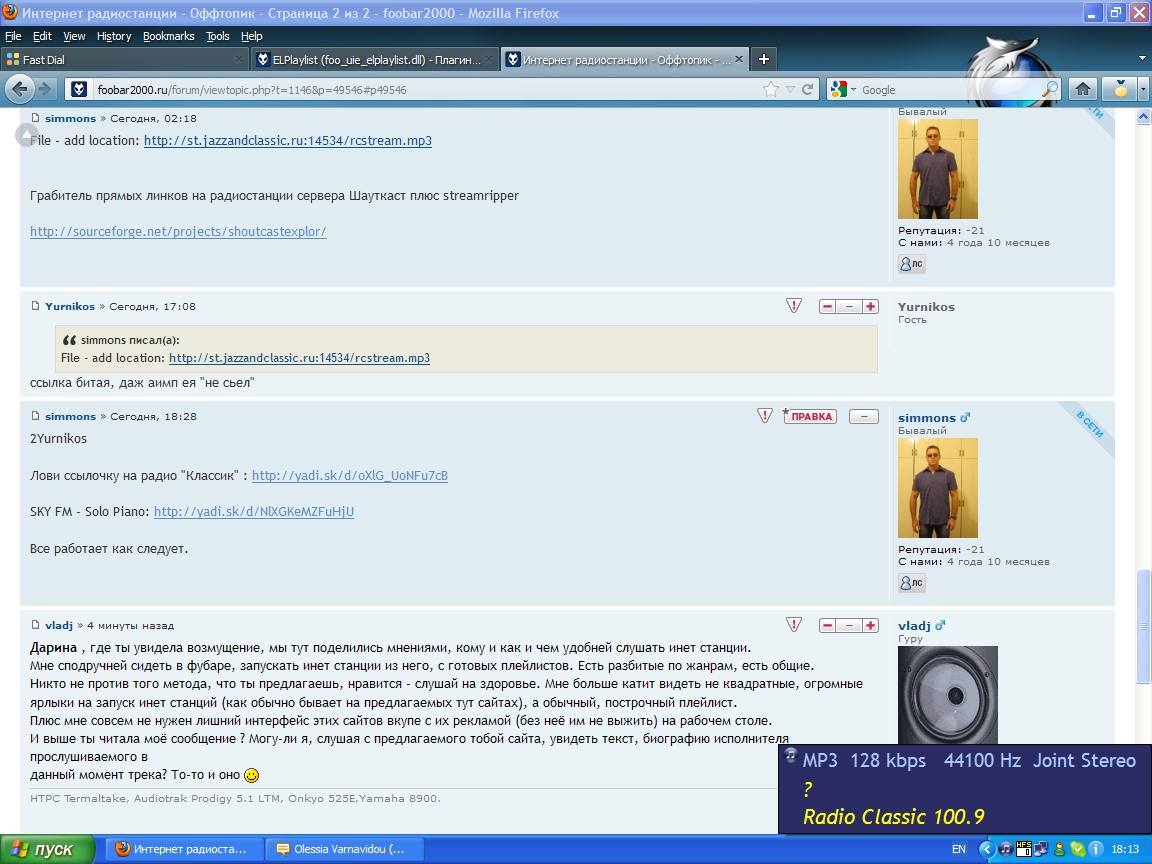Click the HFS icon in system tray
Viewport: 1152px width, 864px height.
(1023, 849)
